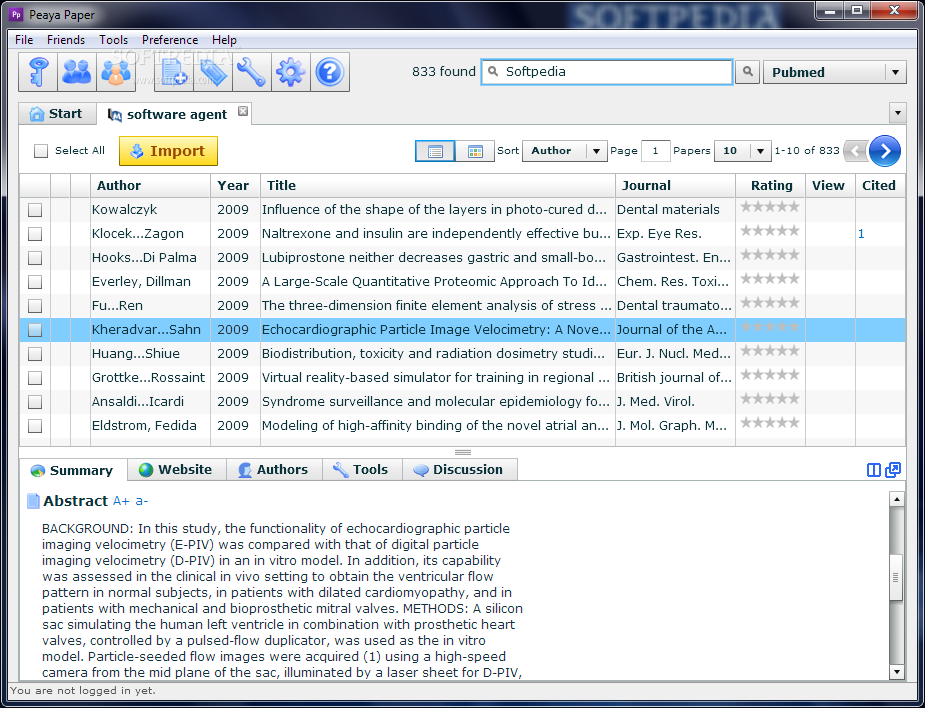The image size is (925, 708).
Task: Click the Page number input field
Action: point(655,151)
